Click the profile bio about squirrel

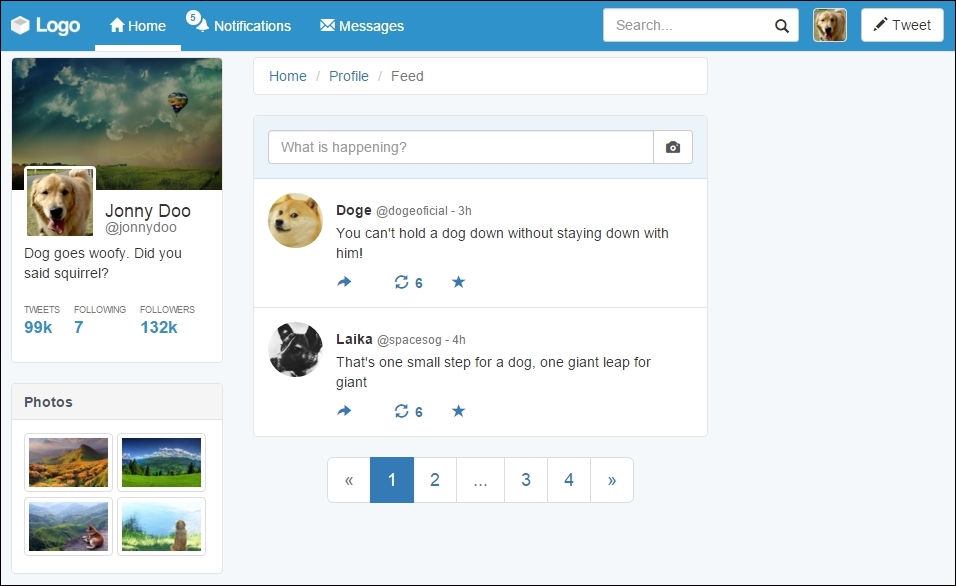(102, 263)
